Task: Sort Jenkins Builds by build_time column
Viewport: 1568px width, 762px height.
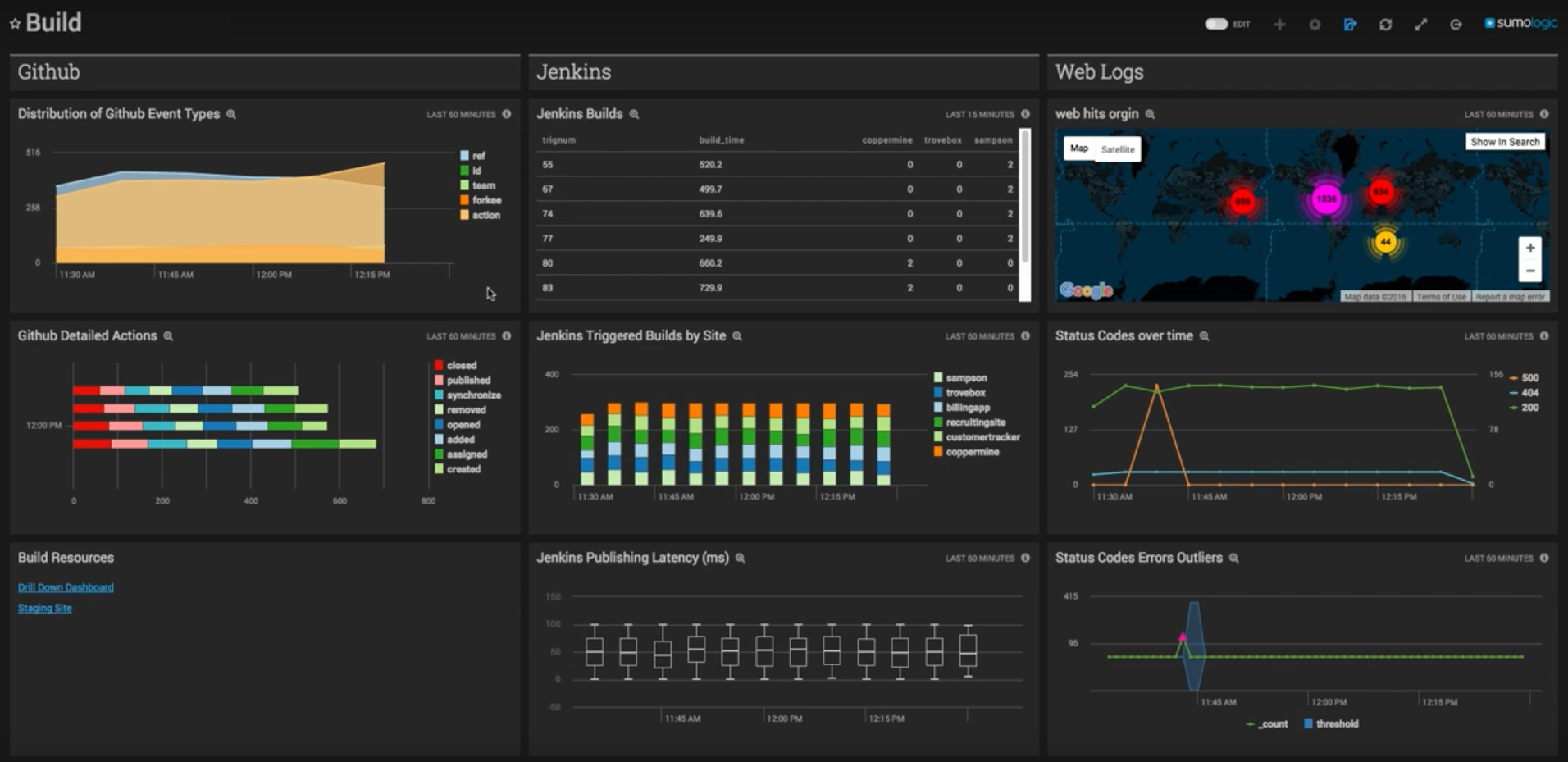Action: (x=722, y=140)
